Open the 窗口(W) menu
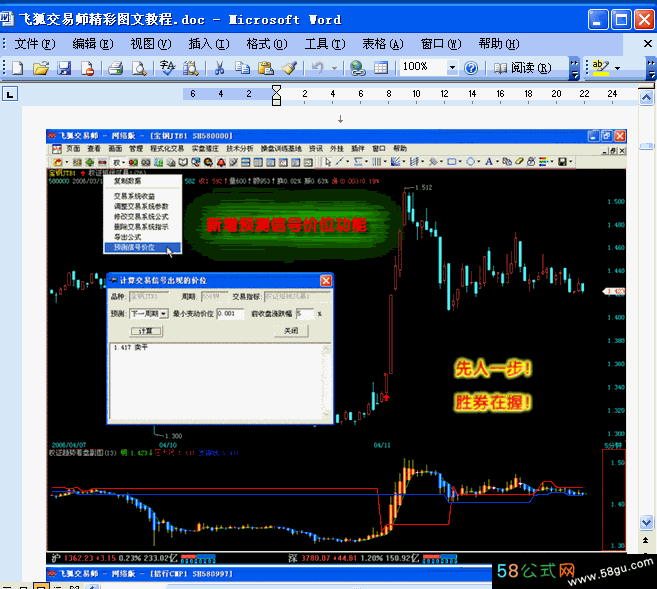This screenshot has width=657, height=589. pos(441,44)
